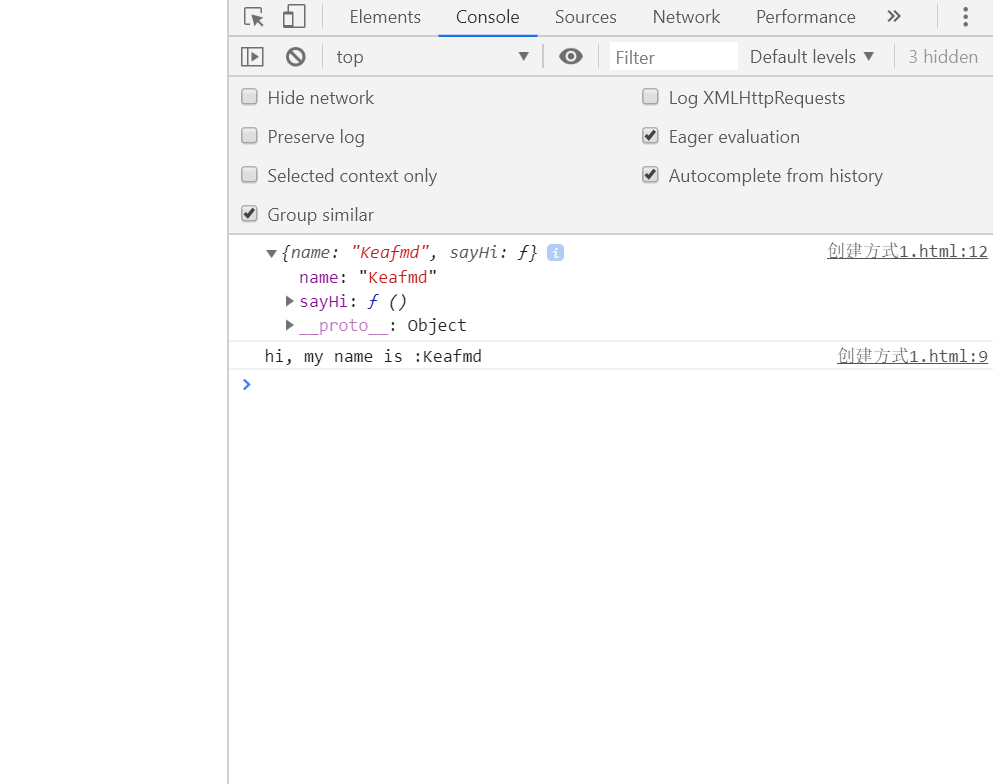Open source link 创建方式1.html:9

[912, 356]
